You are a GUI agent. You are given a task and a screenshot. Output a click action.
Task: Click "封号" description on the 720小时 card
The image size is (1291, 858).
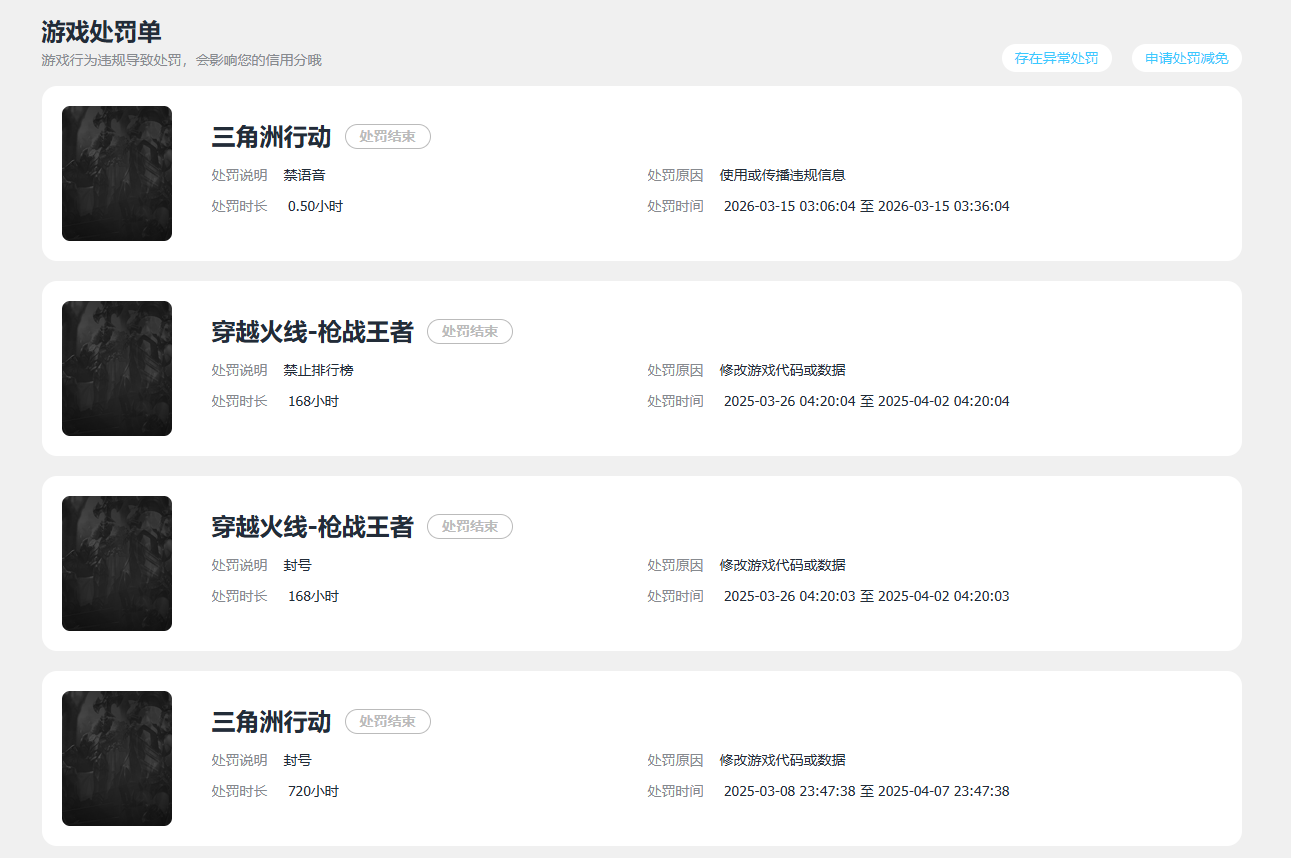coord(297,760)
